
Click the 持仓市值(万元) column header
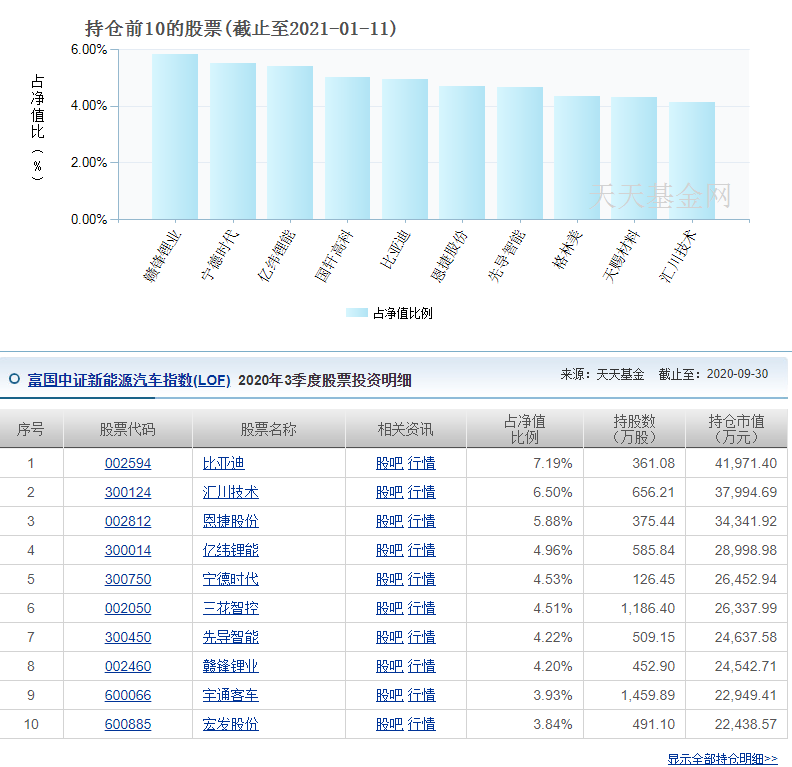[736, 429]
